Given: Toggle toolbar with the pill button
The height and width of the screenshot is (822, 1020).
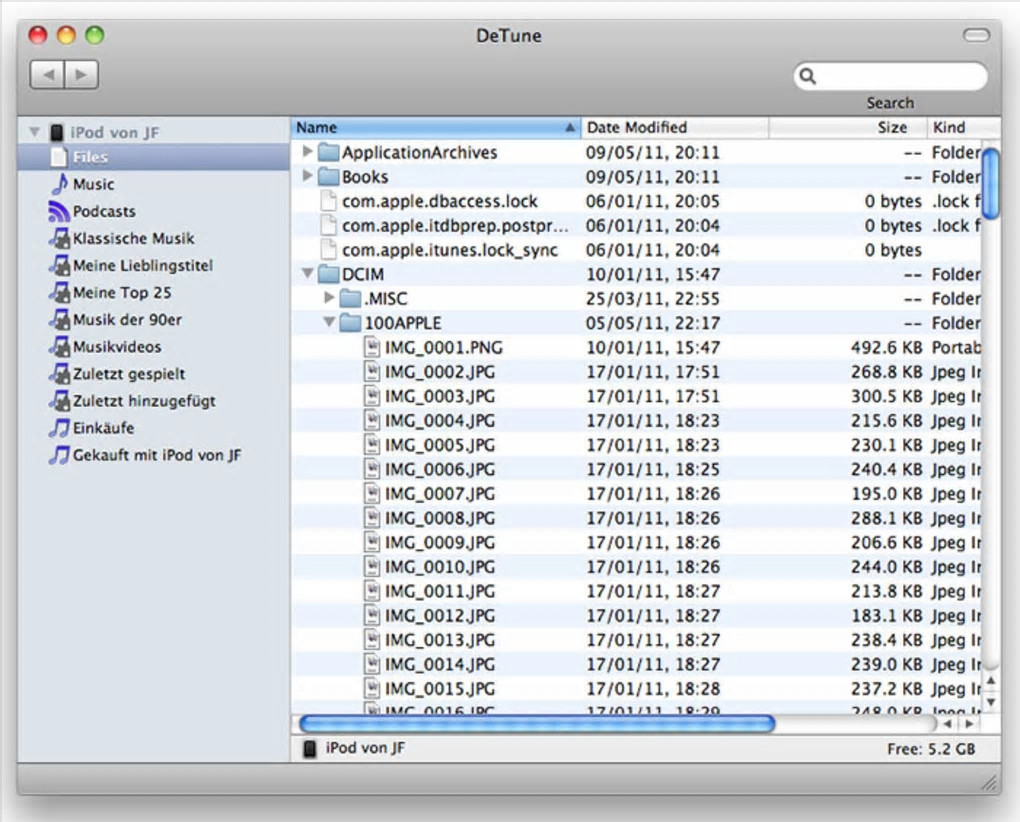Looking at the screenshot, I should point(976,35).
